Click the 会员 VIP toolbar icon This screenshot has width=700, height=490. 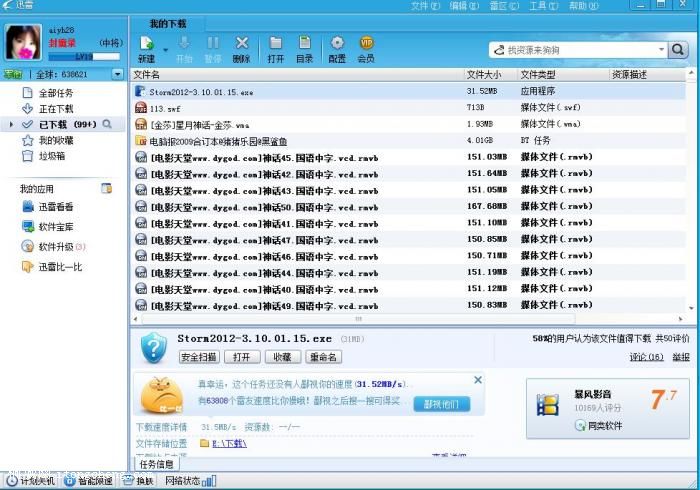pyautogui.click(x=366, y=44)
